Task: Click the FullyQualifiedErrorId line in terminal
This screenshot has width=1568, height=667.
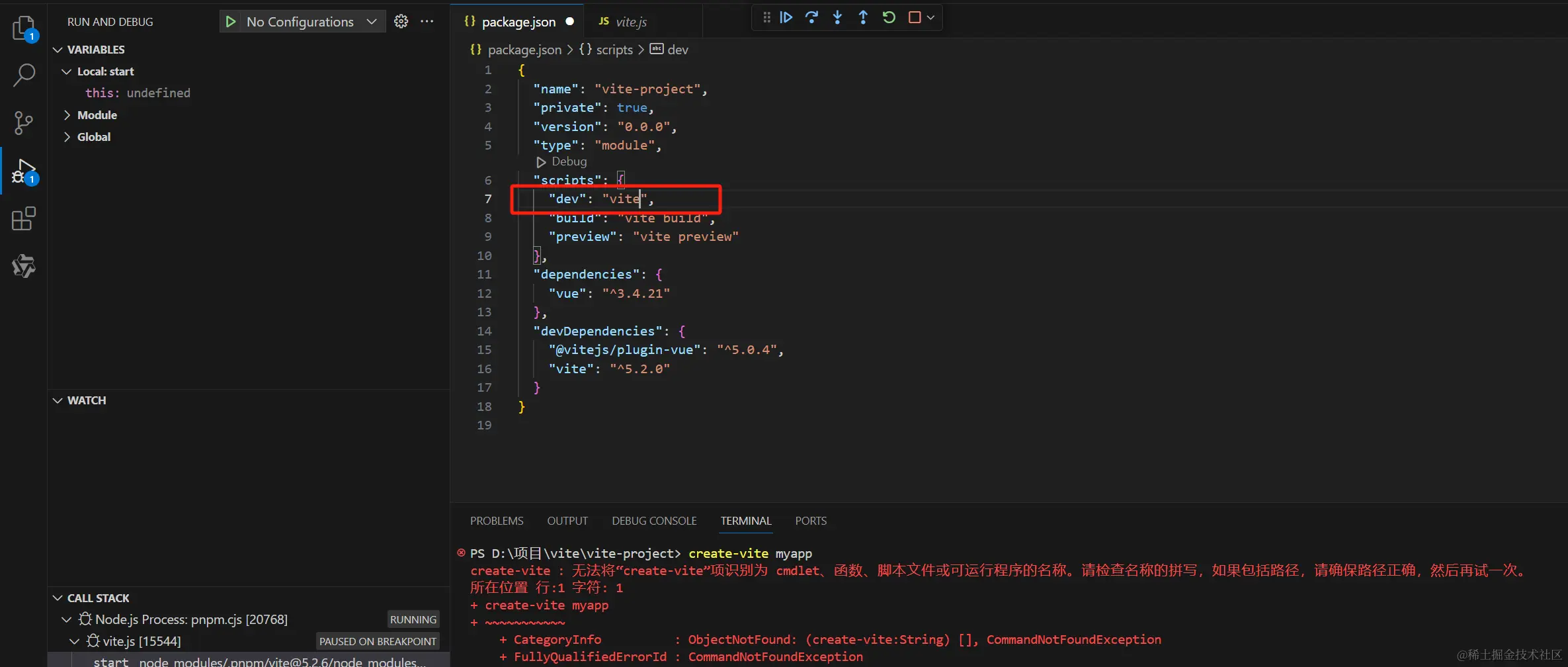Action: 681,656
